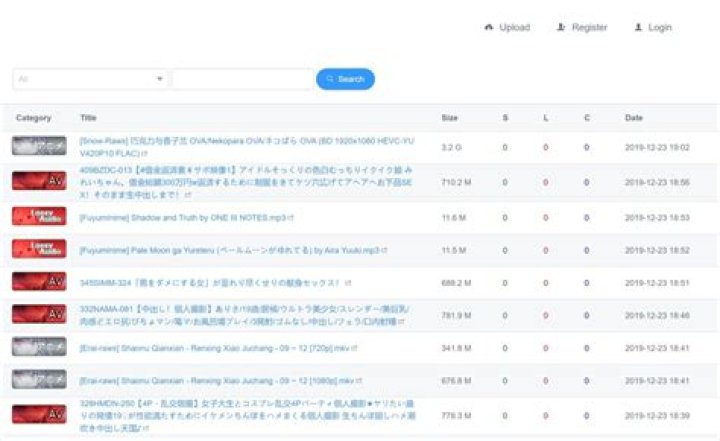720x441 pixels.
Task: Sort by the S seeders column
Action: pos(505,118)
